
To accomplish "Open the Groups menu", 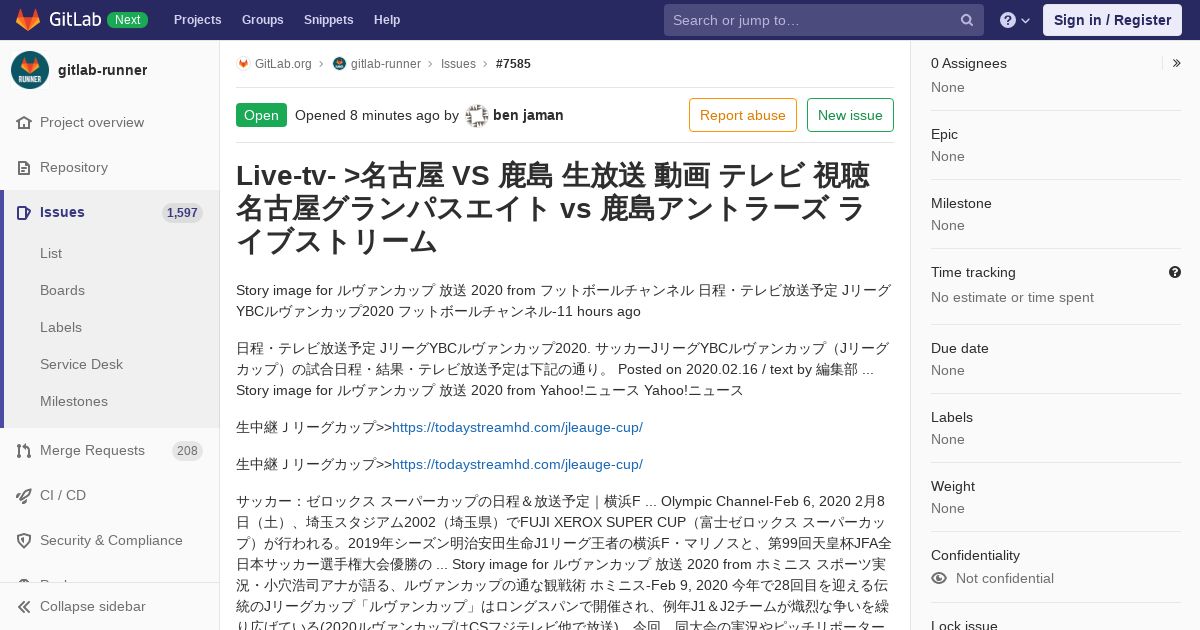I will (x=262, y=20).
